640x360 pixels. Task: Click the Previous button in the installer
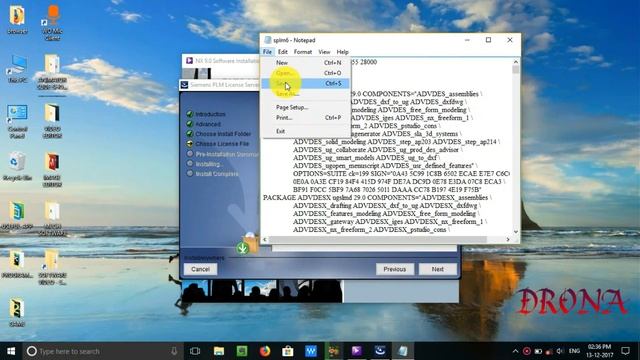[x=394, y=269]
